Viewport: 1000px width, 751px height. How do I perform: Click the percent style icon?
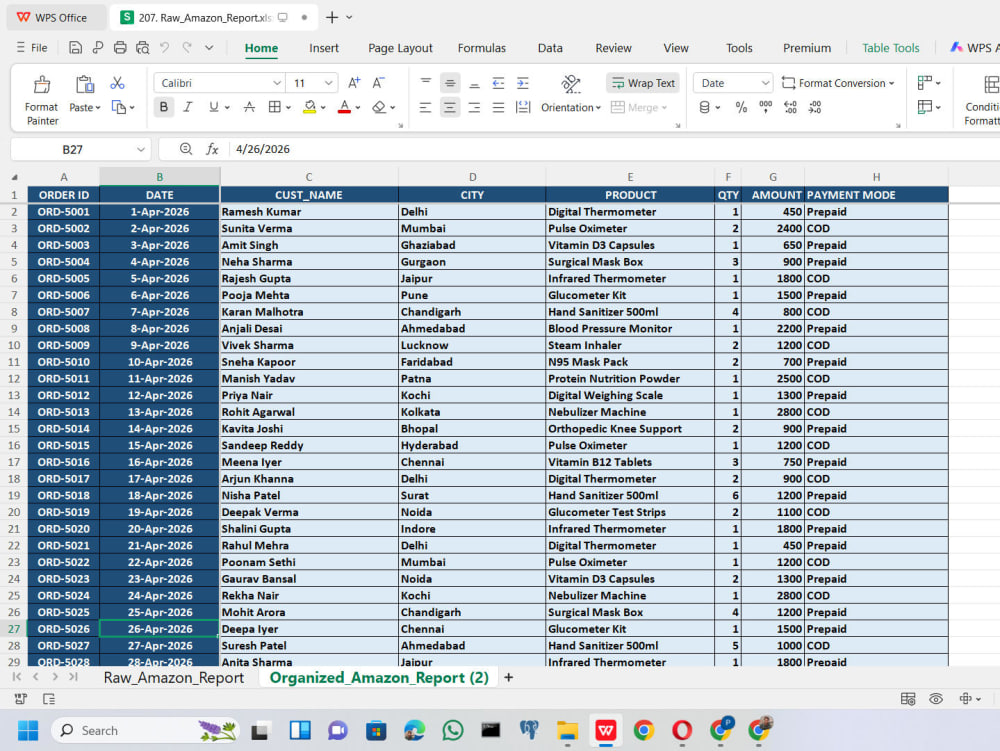click(741, 107)
